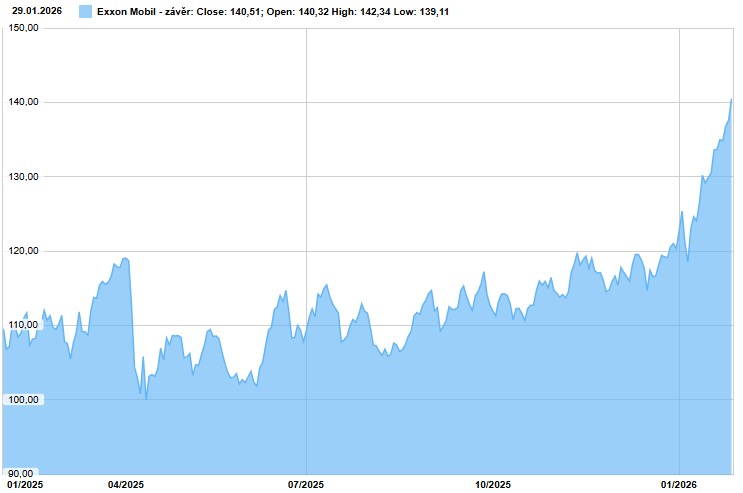743x493 pixels.
Task: Click the 150,00 y-axis price label
Action: pyautogui.click(x=22, y=29)
